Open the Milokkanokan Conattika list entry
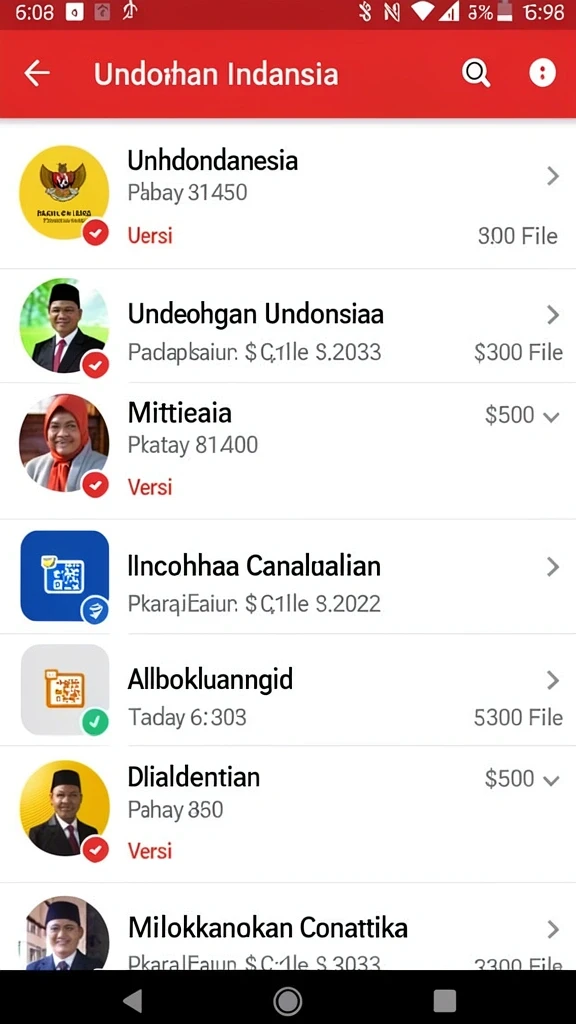Image resolution: width=576 pixels, height=1024 pixels. coord(288,927)
